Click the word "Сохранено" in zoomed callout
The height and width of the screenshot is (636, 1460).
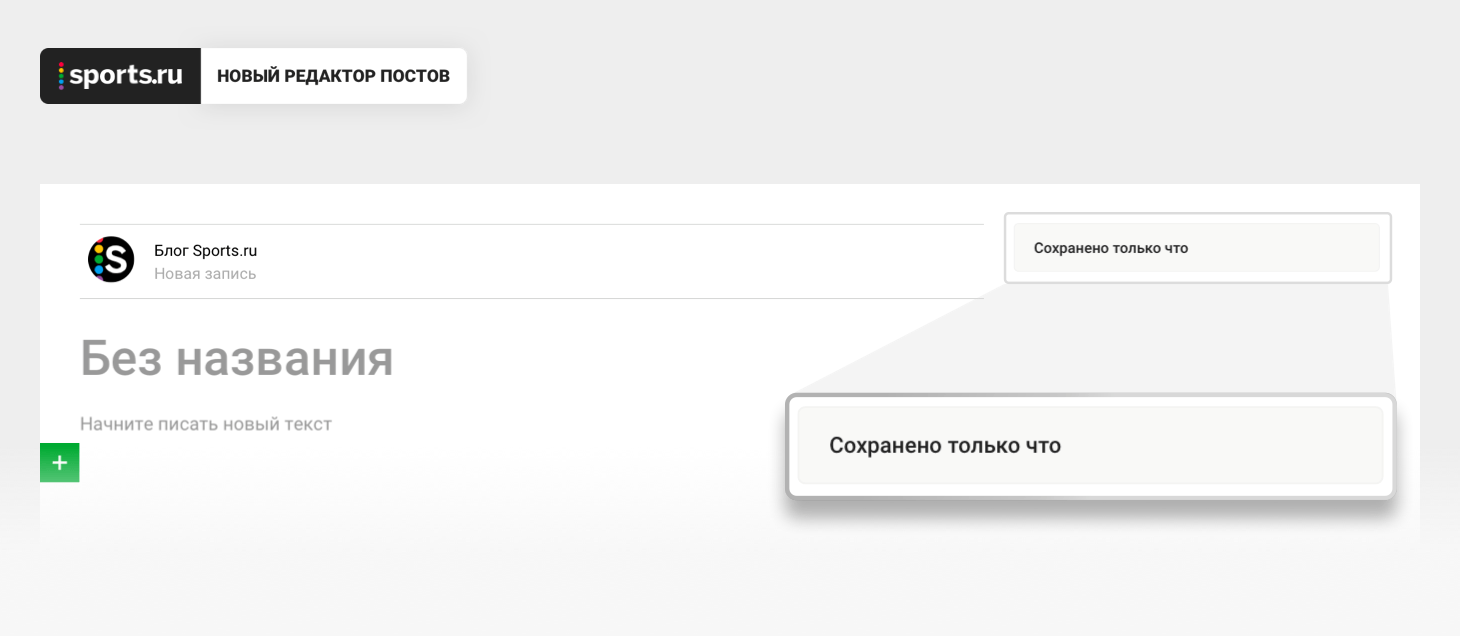point(885,445)
